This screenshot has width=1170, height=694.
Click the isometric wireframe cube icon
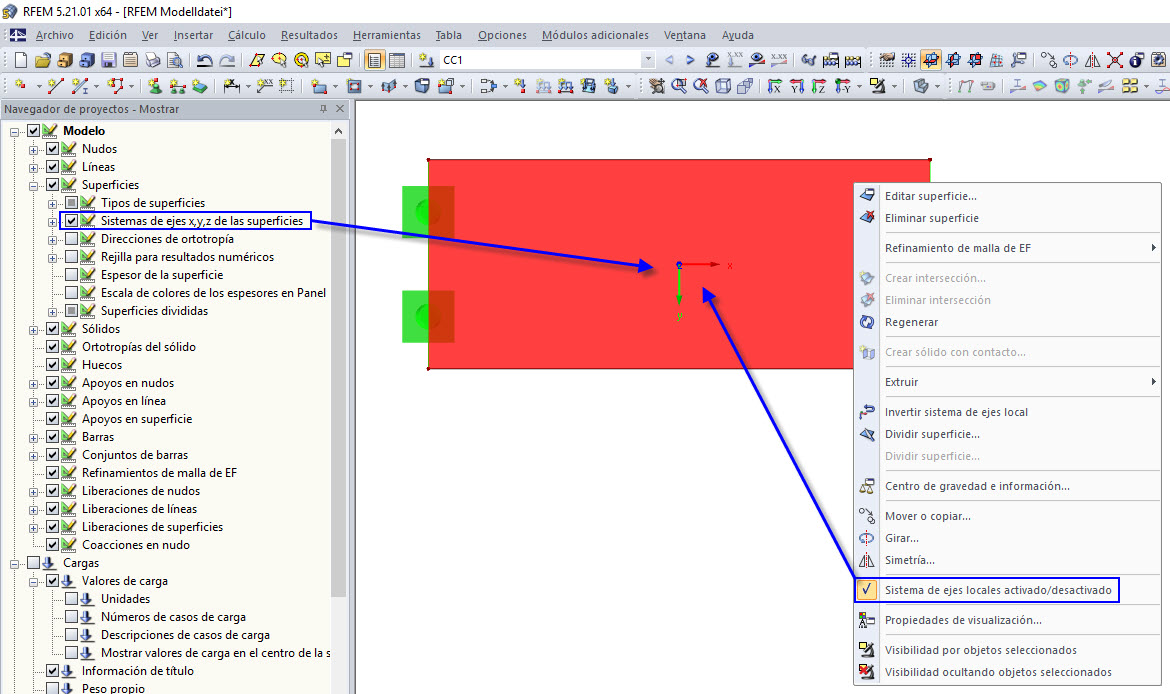(x=722, y=87)
